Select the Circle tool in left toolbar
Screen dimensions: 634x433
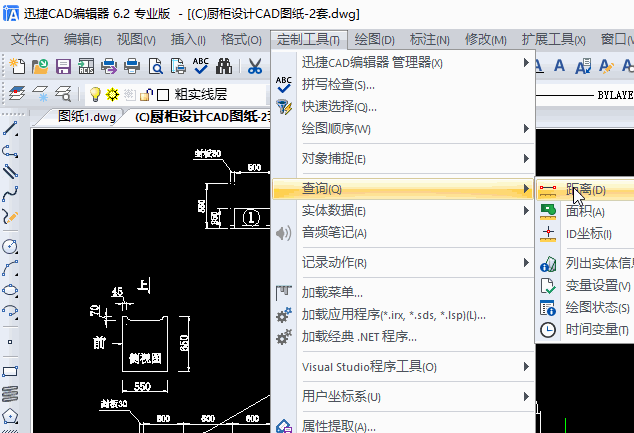pyautogui.click(x=10, y=246)
